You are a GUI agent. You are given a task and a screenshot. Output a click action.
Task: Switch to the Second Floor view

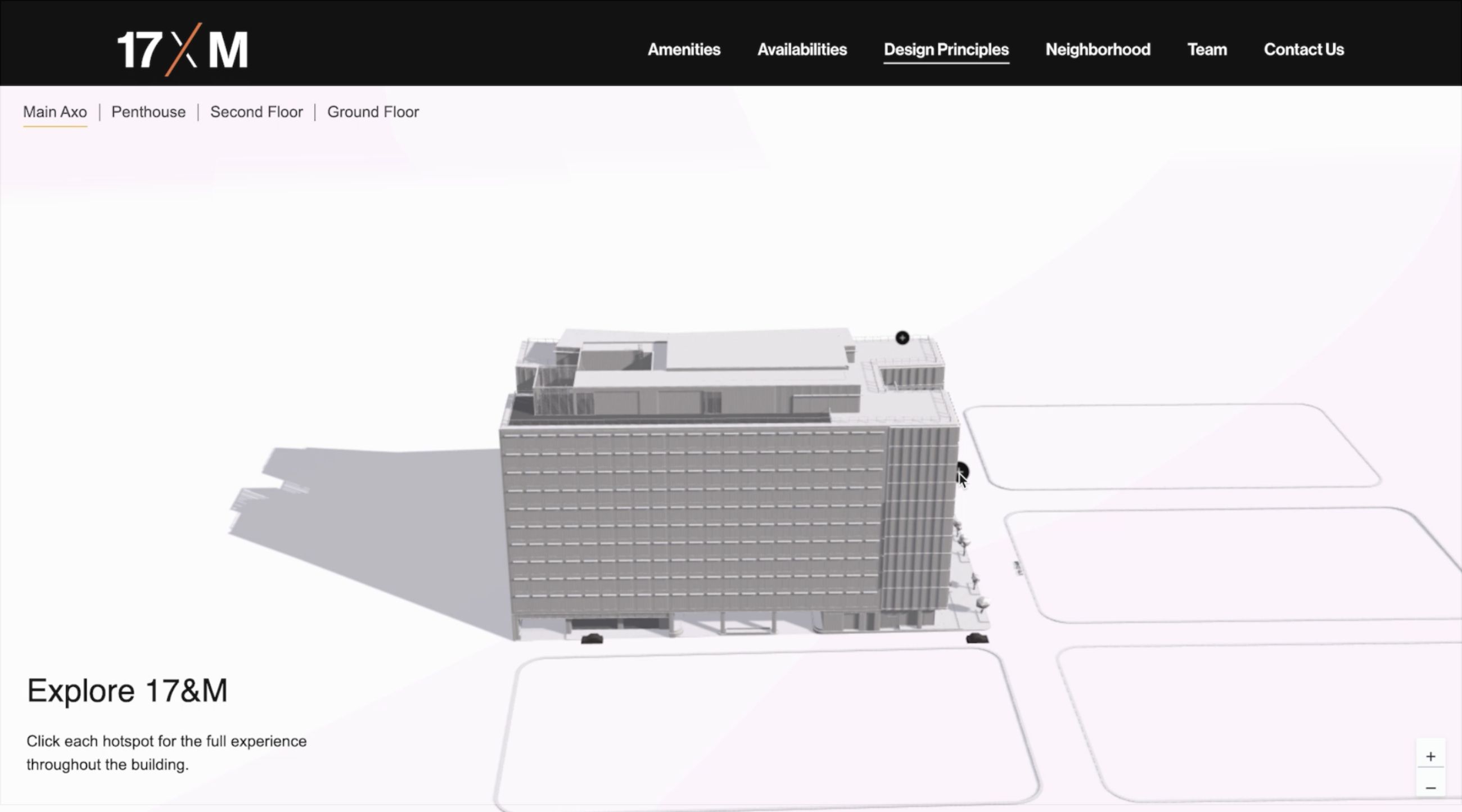pos(256,112)
